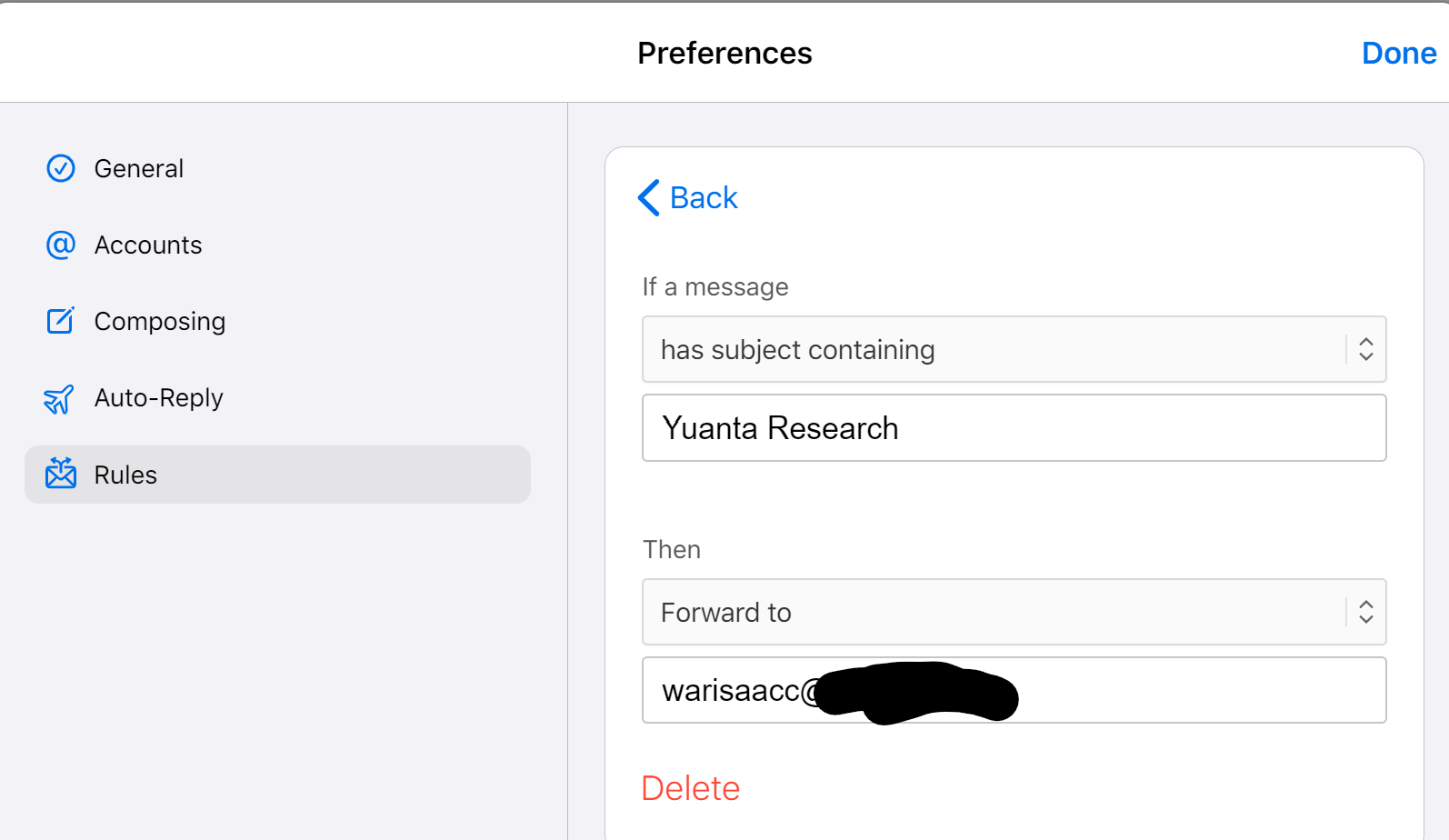Click the Rules envelope icon
1449x840 pixels.
[61, 474]
